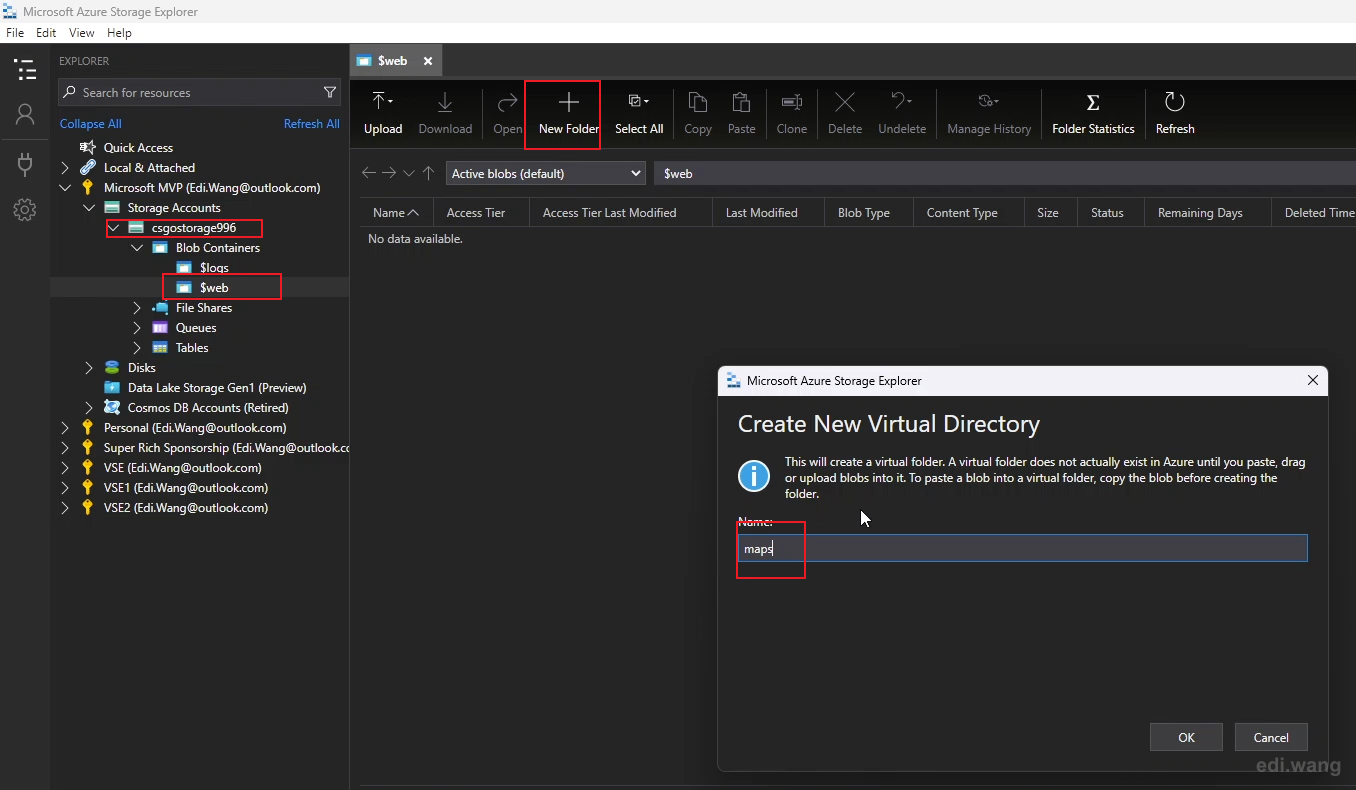
Task: Collapse the Storage Accounts node
Action: (89, 208)
